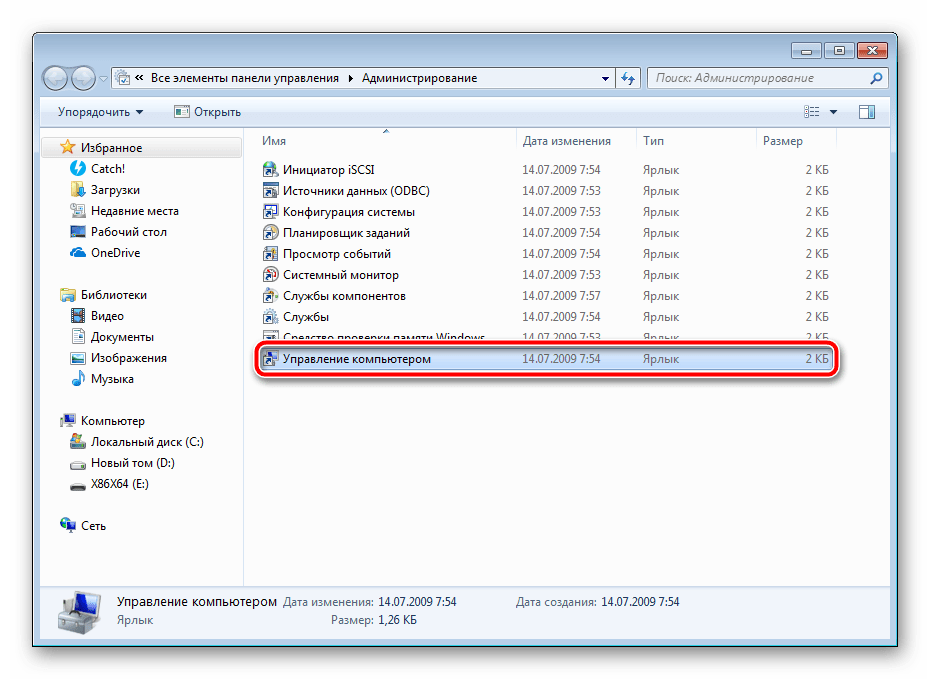Open the Упорядочить dropdown menu
Viewport: 930px width, 679px height.
tap(100, 111)
